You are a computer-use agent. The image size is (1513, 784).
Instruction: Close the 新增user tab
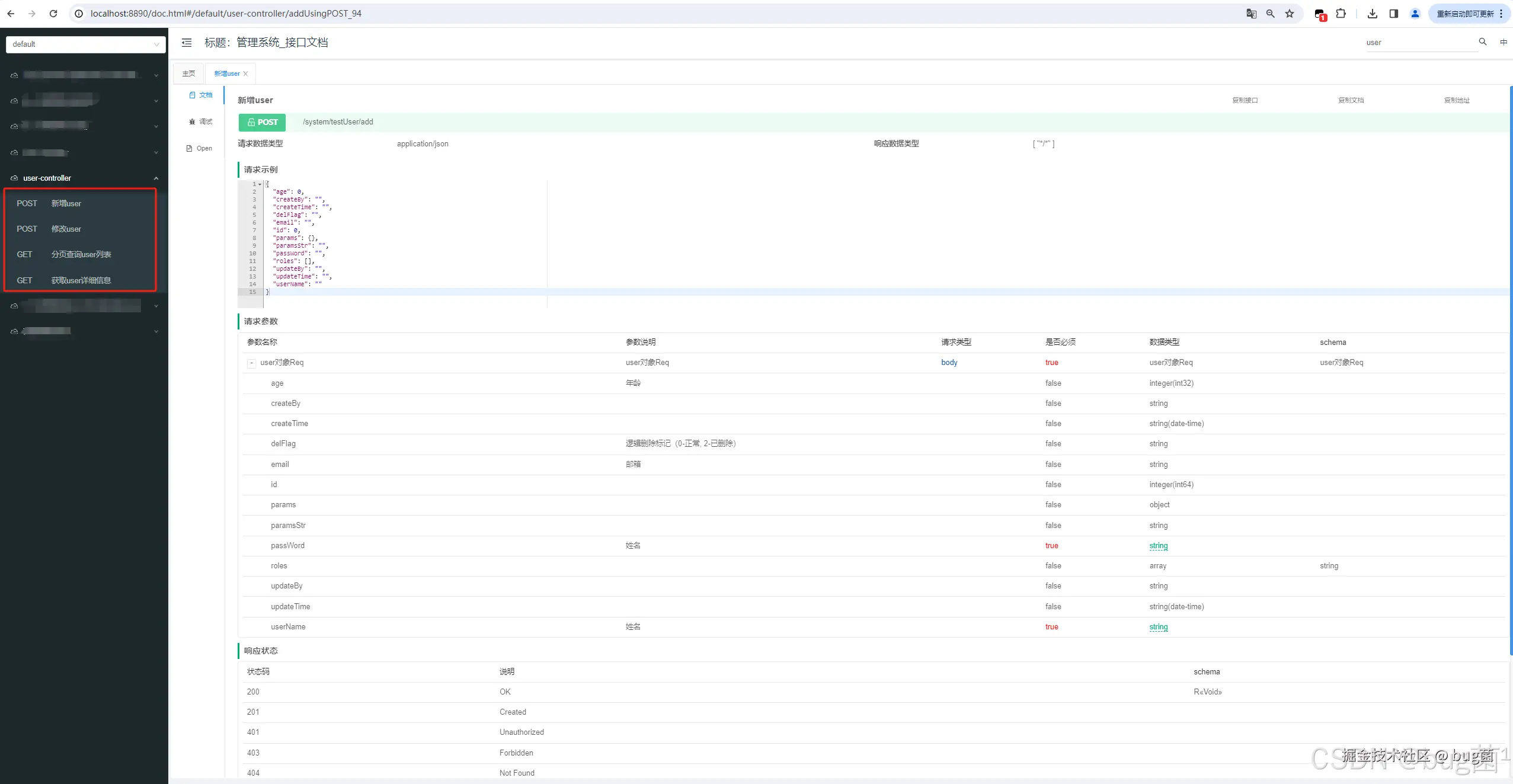(x=245, y=74)
